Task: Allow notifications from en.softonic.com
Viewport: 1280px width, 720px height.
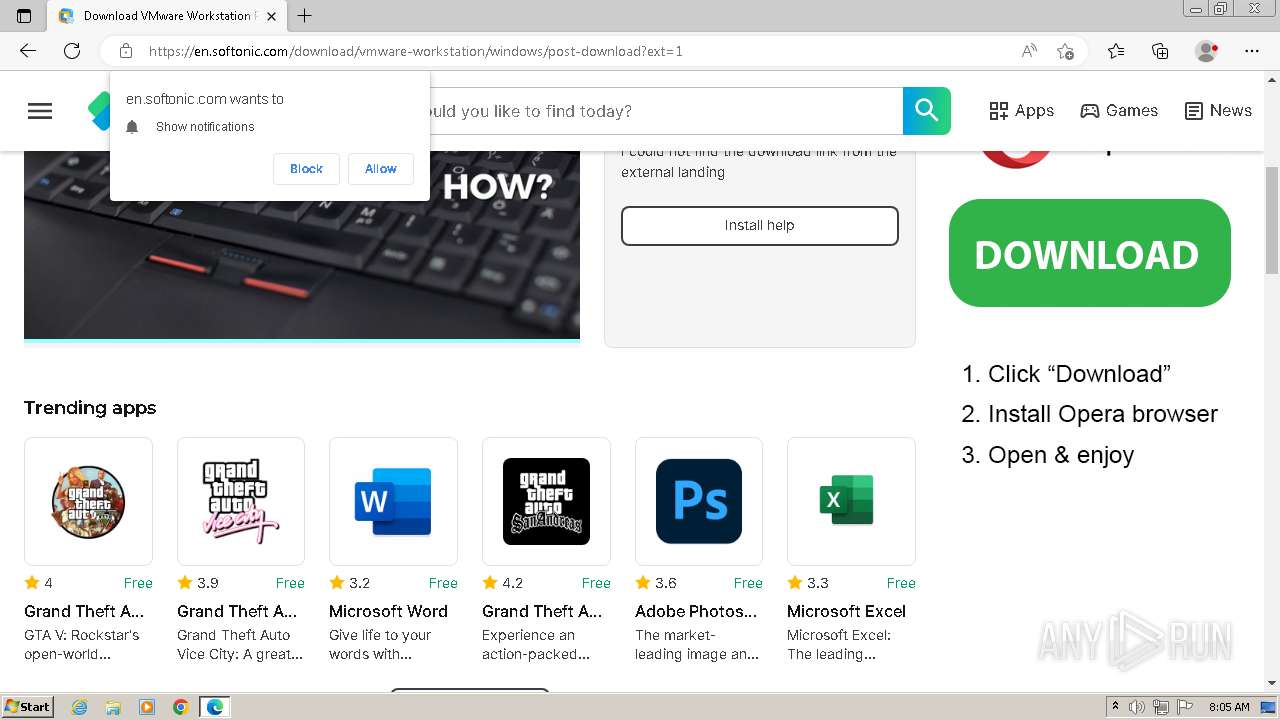Action: tap(380, 169)
